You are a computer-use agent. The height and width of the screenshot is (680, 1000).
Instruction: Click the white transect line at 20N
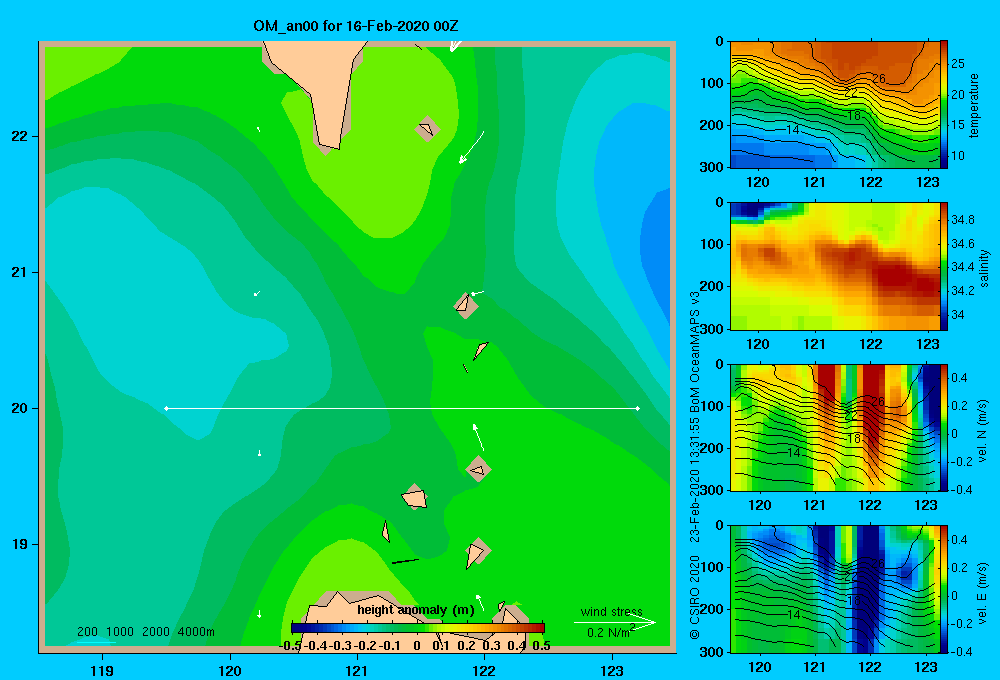(x=402, y=408)
